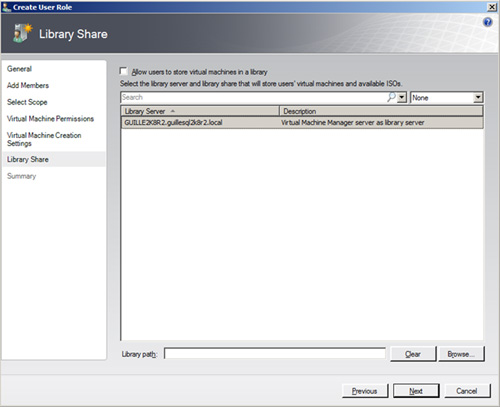This screenshot has height=407, width=500.
Task: Switch to Select Scope step
Action: (27, 102)
